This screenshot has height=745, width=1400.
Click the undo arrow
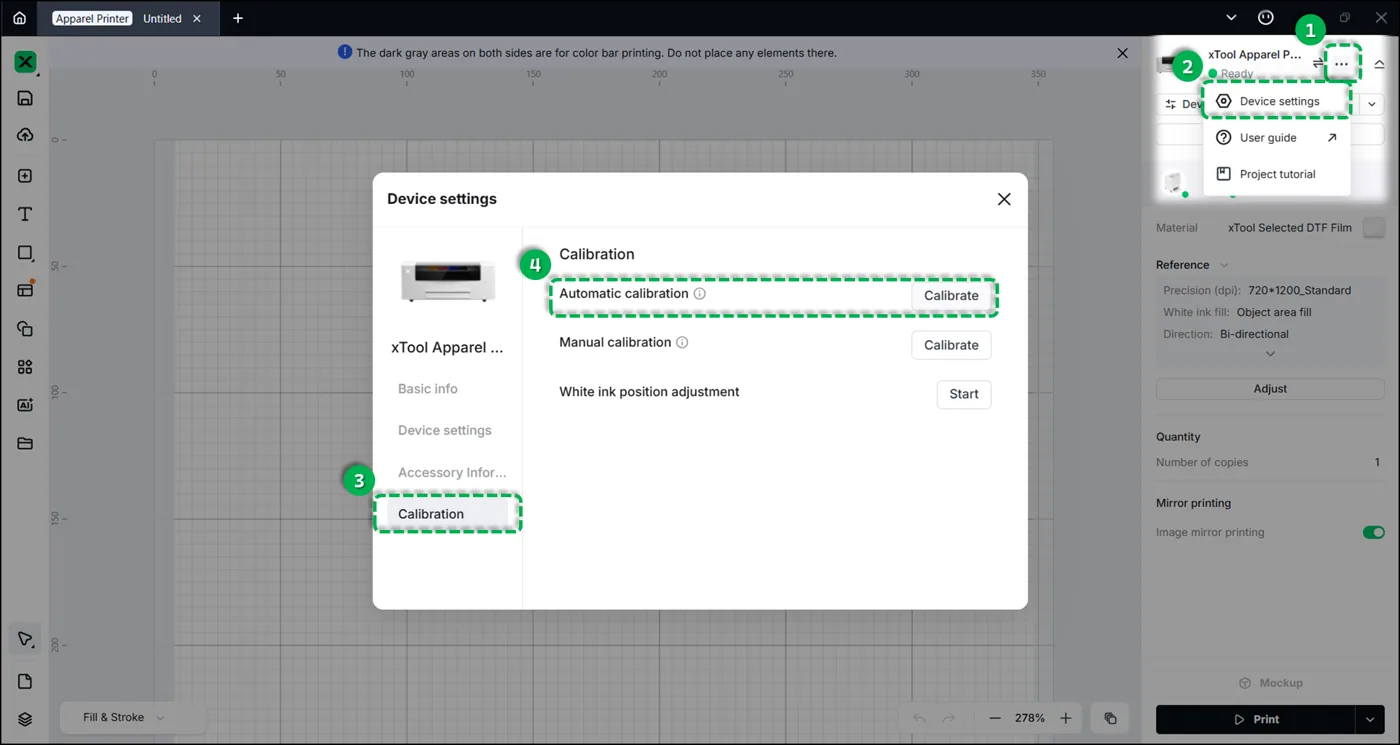tap(919, 718)
